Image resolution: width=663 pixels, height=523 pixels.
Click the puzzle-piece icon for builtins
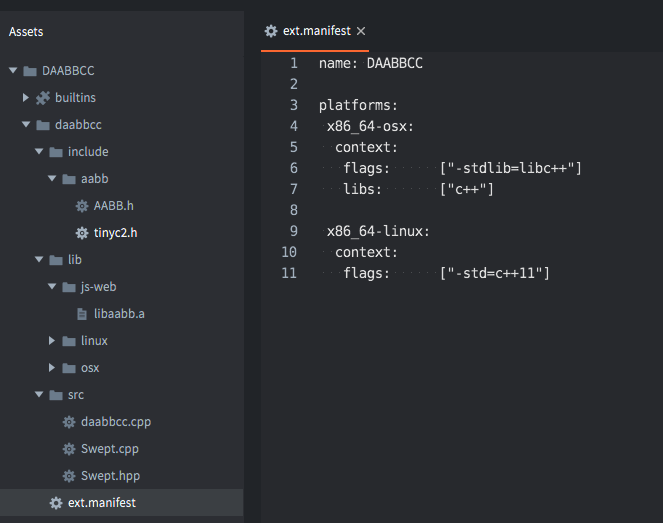(x=43, y=98)
